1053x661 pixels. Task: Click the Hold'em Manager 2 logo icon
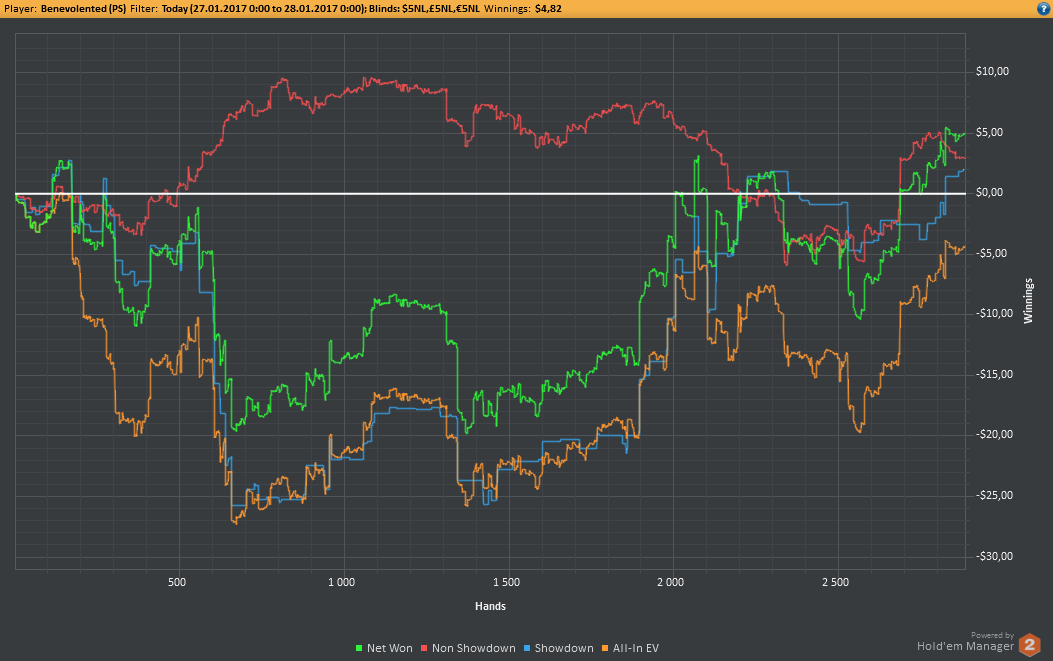[1029, 645]
